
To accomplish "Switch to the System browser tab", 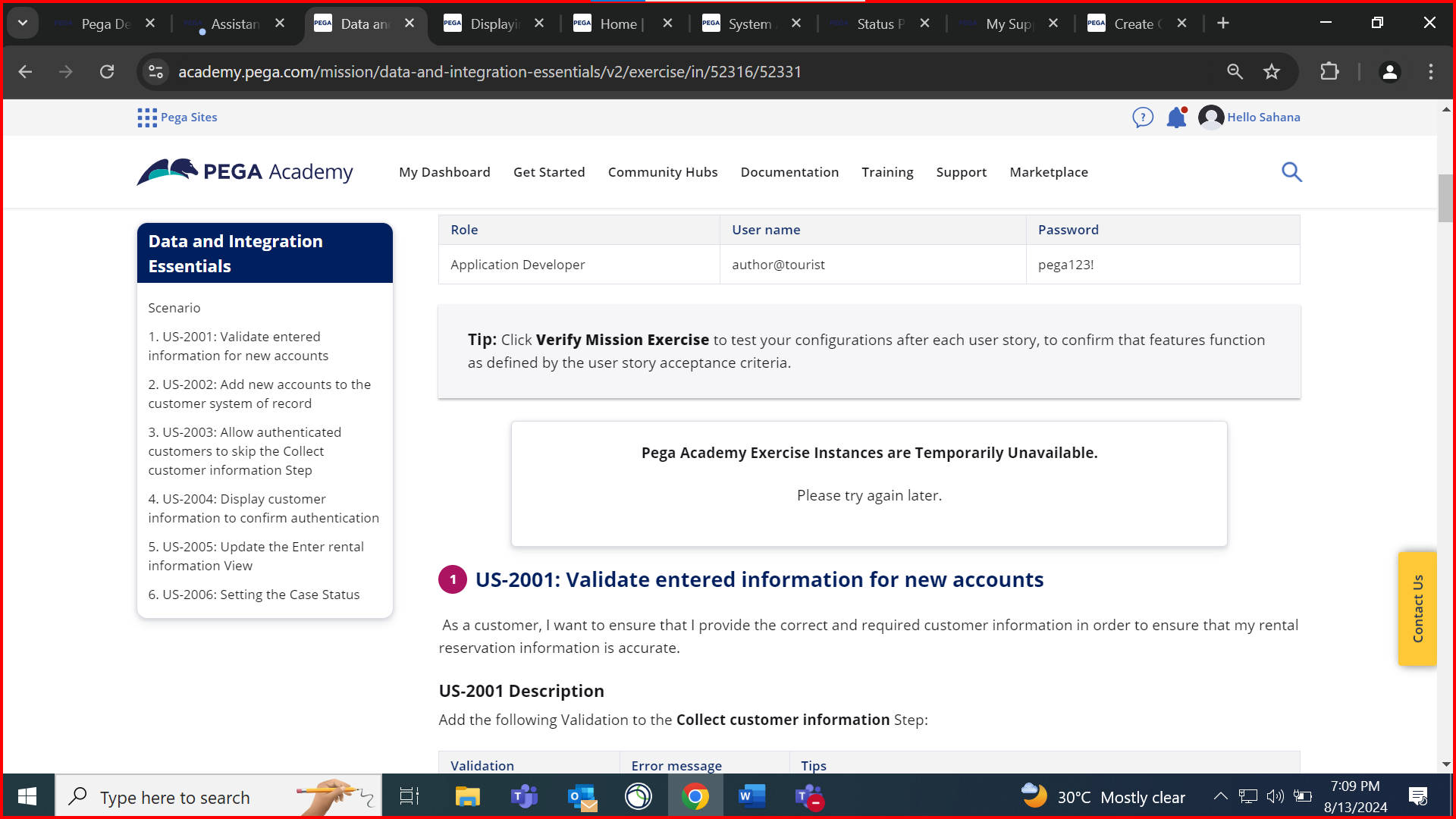I will click(x=749, y=24).
